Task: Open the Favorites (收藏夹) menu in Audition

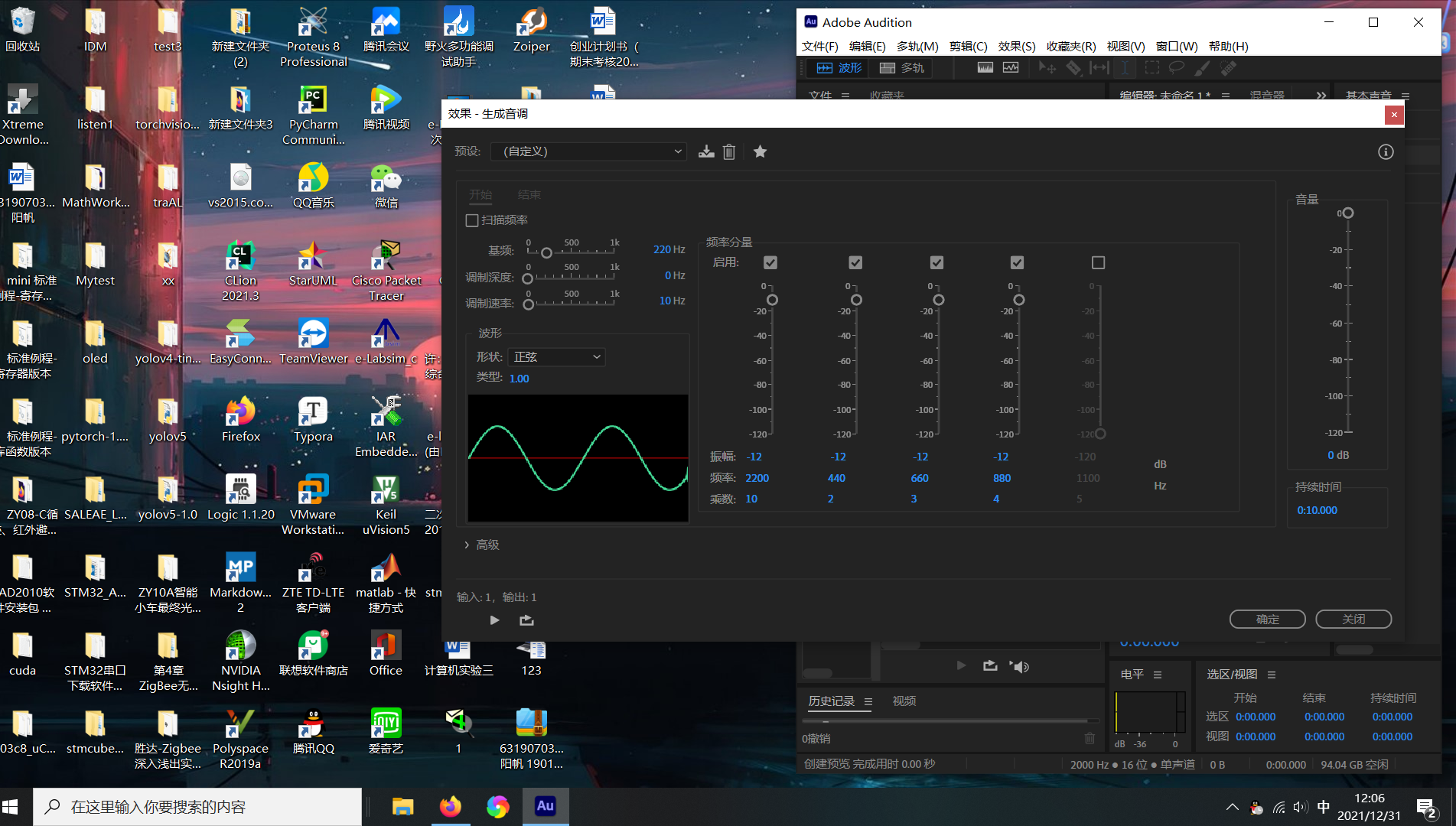Action: [x=1071, y=46]
